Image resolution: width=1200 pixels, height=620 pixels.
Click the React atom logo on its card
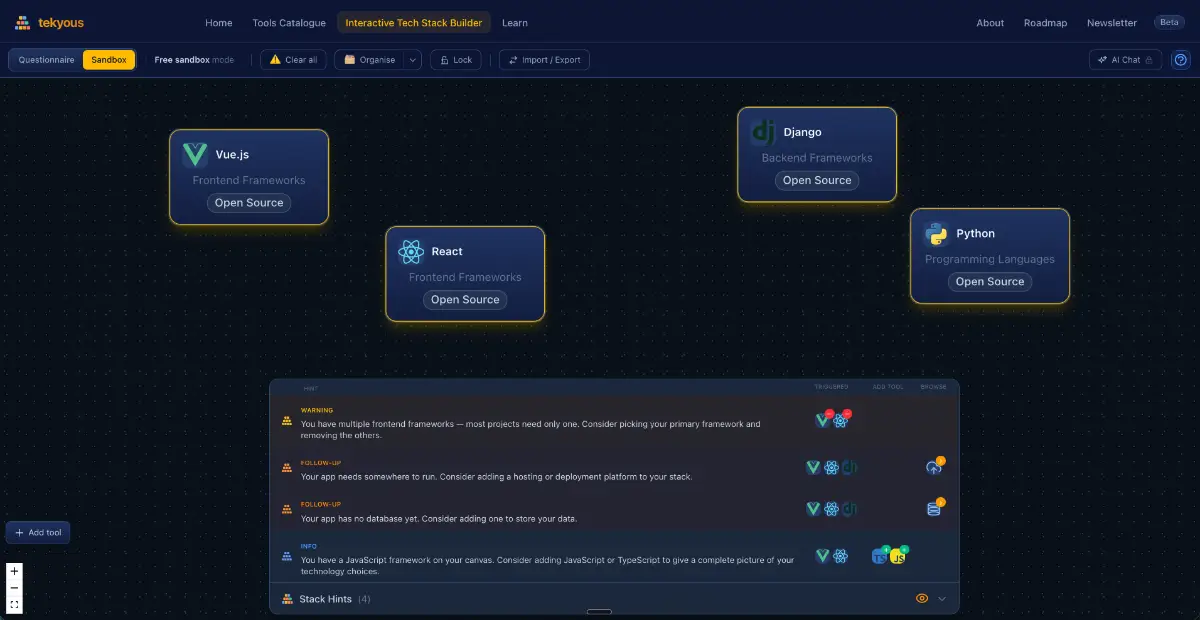[411, 252]
